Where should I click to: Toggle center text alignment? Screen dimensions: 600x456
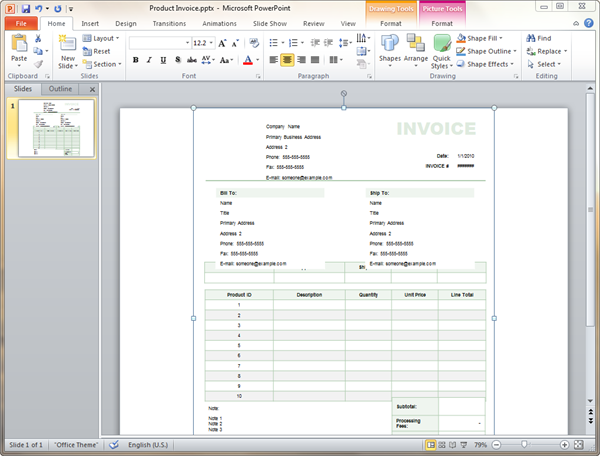tap(287, 60)
